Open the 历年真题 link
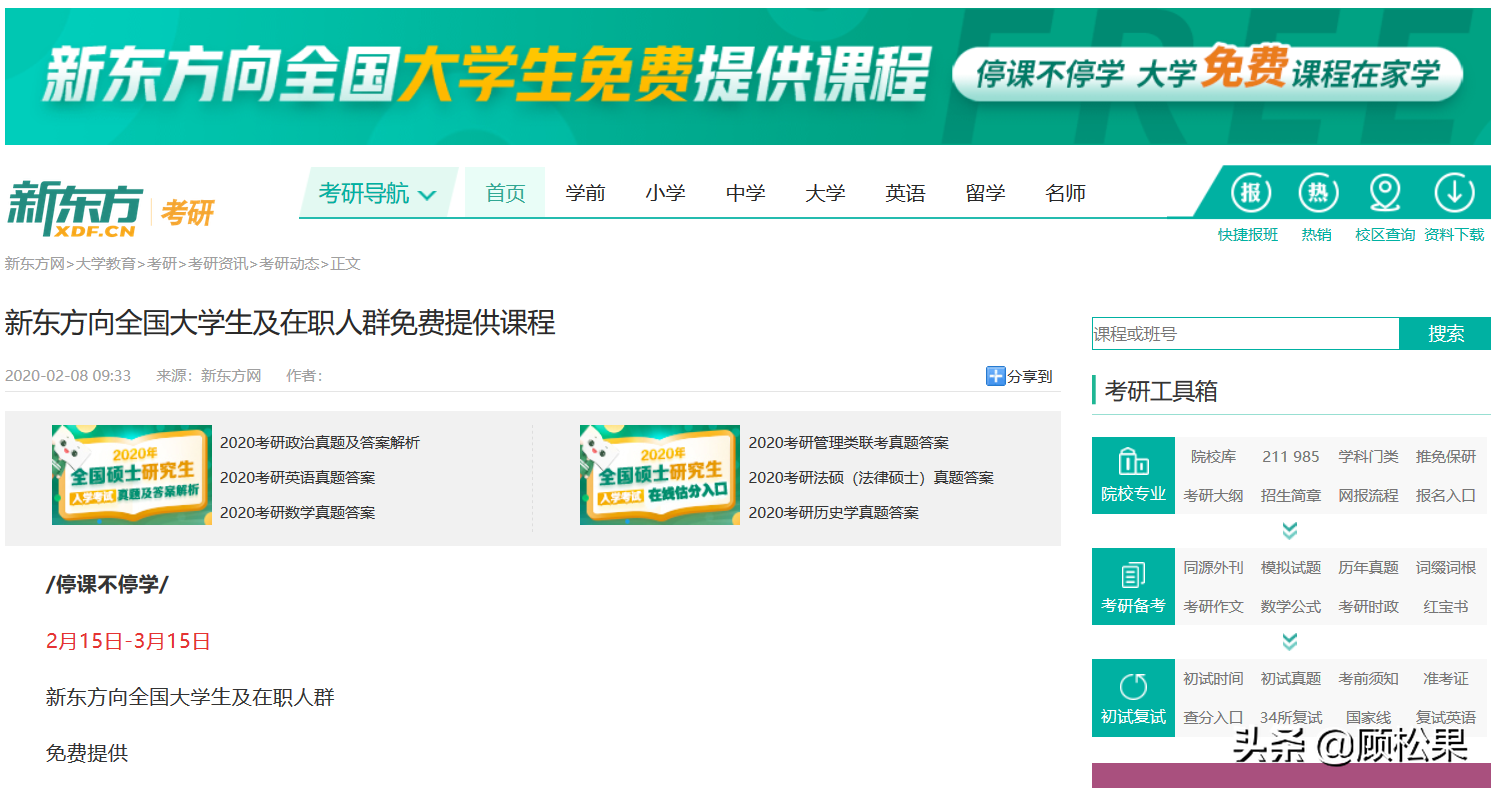 1368,567
